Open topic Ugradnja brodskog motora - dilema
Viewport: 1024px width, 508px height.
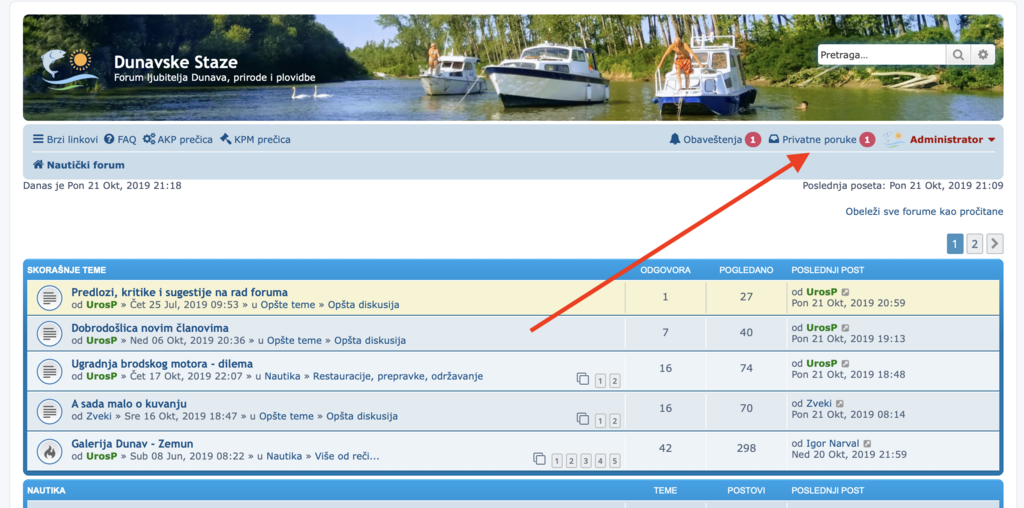(162, 364)
